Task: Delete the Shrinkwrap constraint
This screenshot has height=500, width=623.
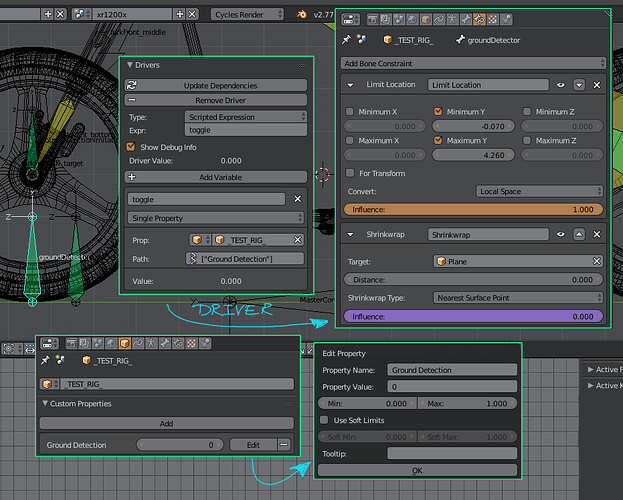Action: click(597, 234)
